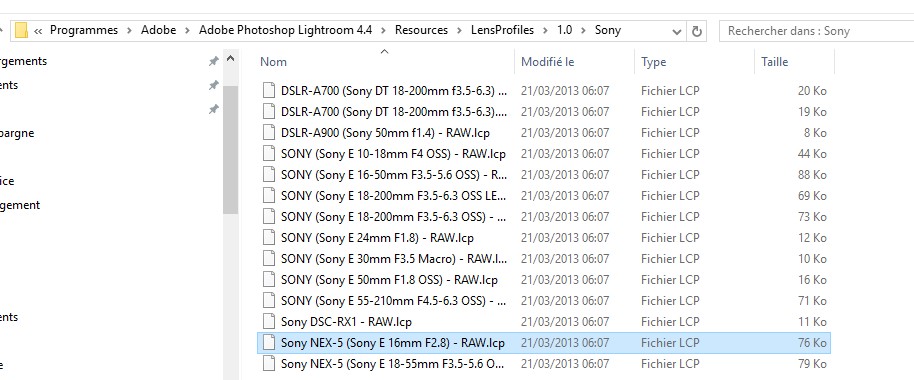Expand the hidden path chevrons before Programmes
Screen dimensions: 914x380
[x=38, y=31]
